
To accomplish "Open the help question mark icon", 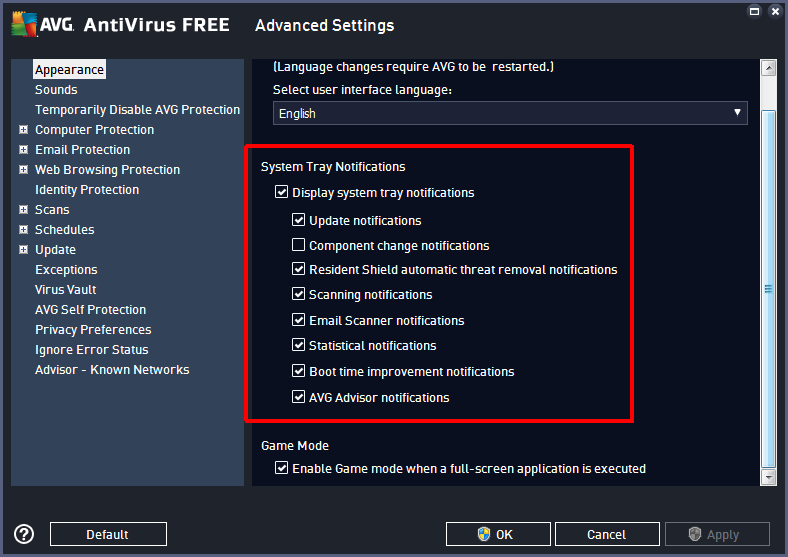I will point(24,534).
